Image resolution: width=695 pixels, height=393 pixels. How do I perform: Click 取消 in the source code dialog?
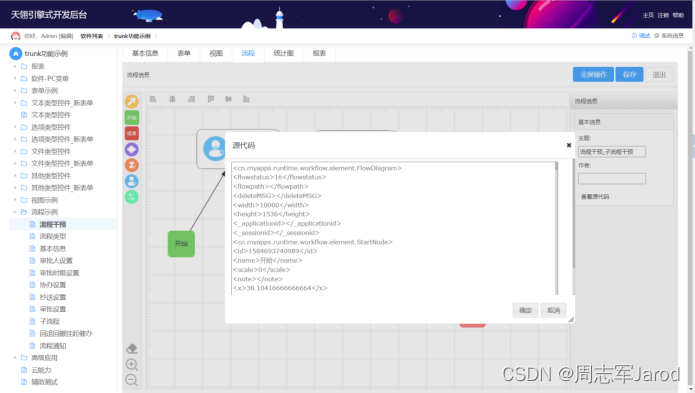point(554,310)
